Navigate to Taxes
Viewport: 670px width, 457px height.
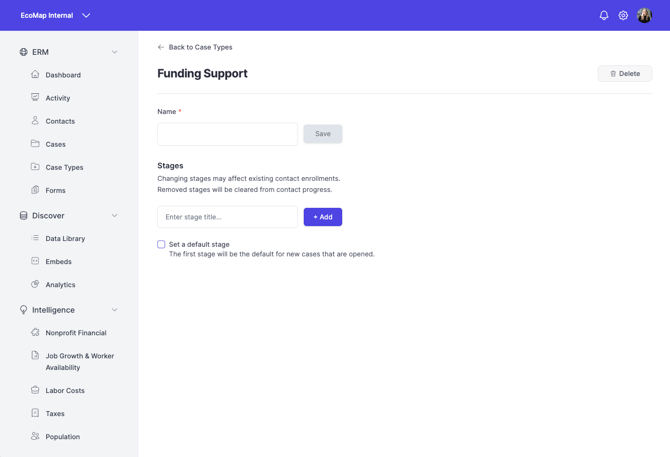(x=55, y=413)
